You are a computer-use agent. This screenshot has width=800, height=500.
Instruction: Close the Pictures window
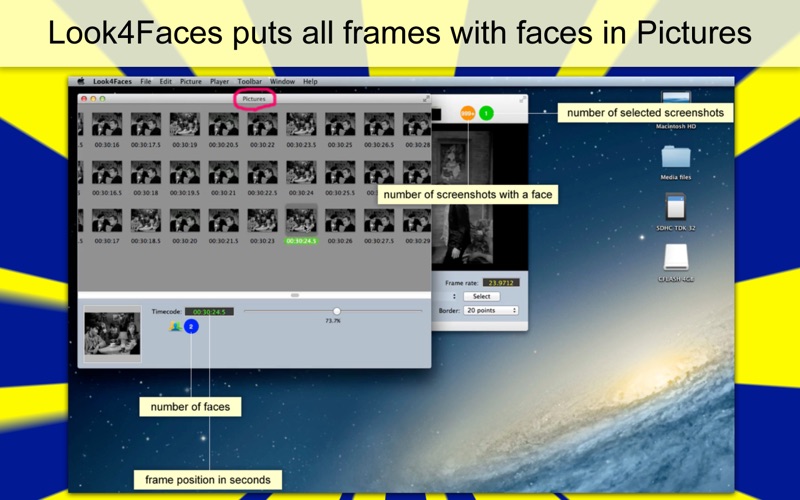click(x=84, y=99)
